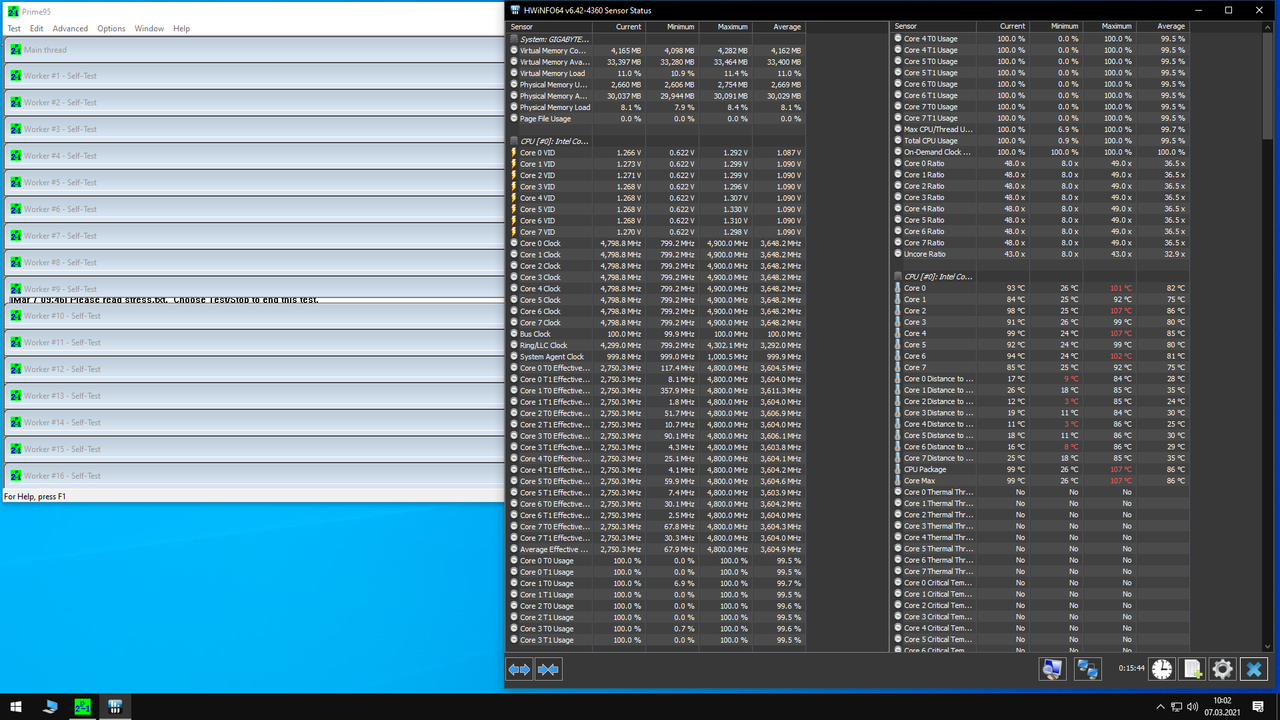The height and width of the screenshot is (720, 1280).
Task: Click thermometer icon beside CPU Package
Action: [x=897, y=469]
